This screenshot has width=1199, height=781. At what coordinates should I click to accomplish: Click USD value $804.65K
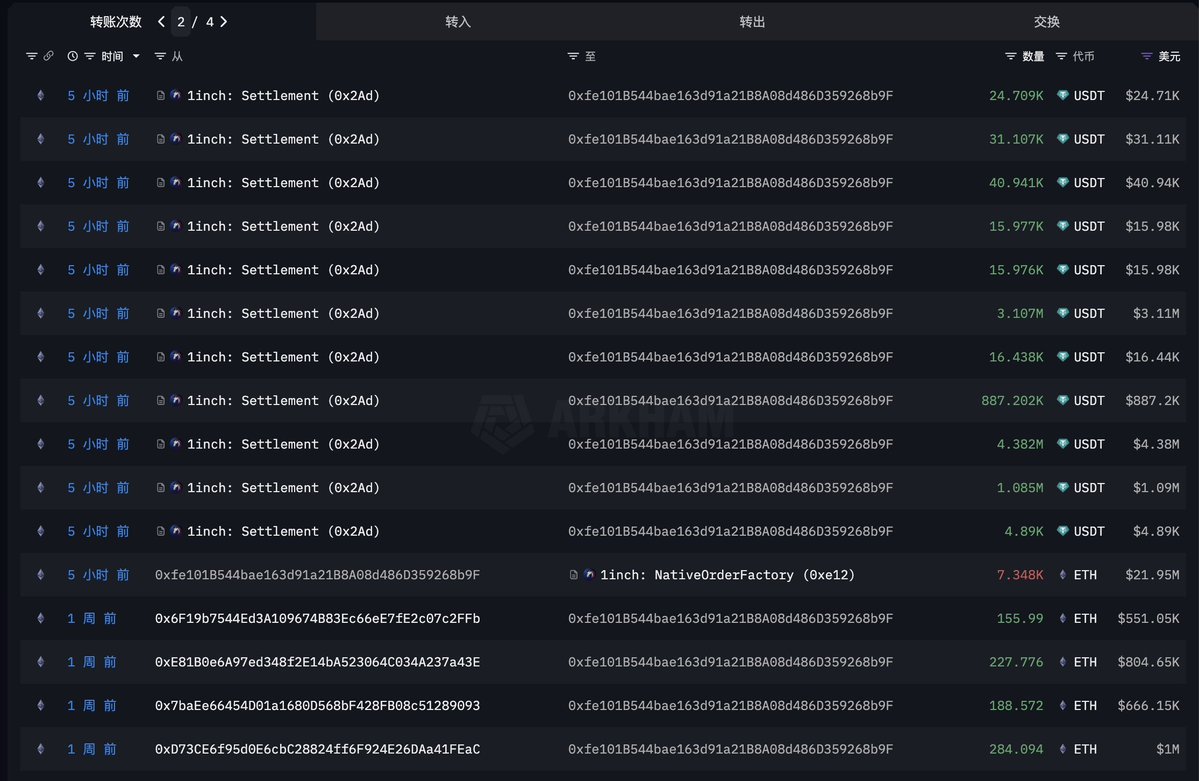pyautogui.click(x=1148, y=662)
